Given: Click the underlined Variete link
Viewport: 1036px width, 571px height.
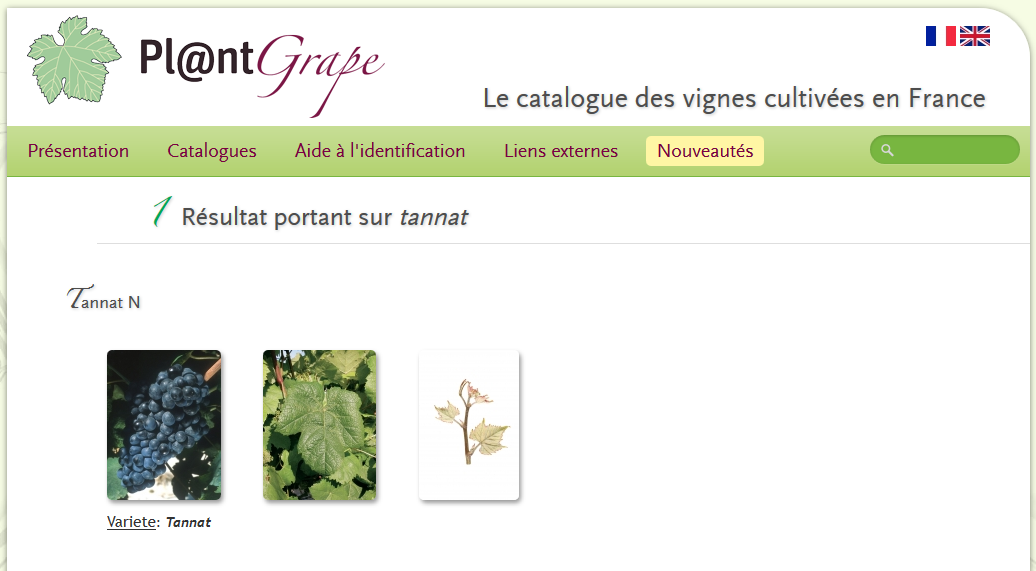Looking at the screenshot, I should (131, 521).
